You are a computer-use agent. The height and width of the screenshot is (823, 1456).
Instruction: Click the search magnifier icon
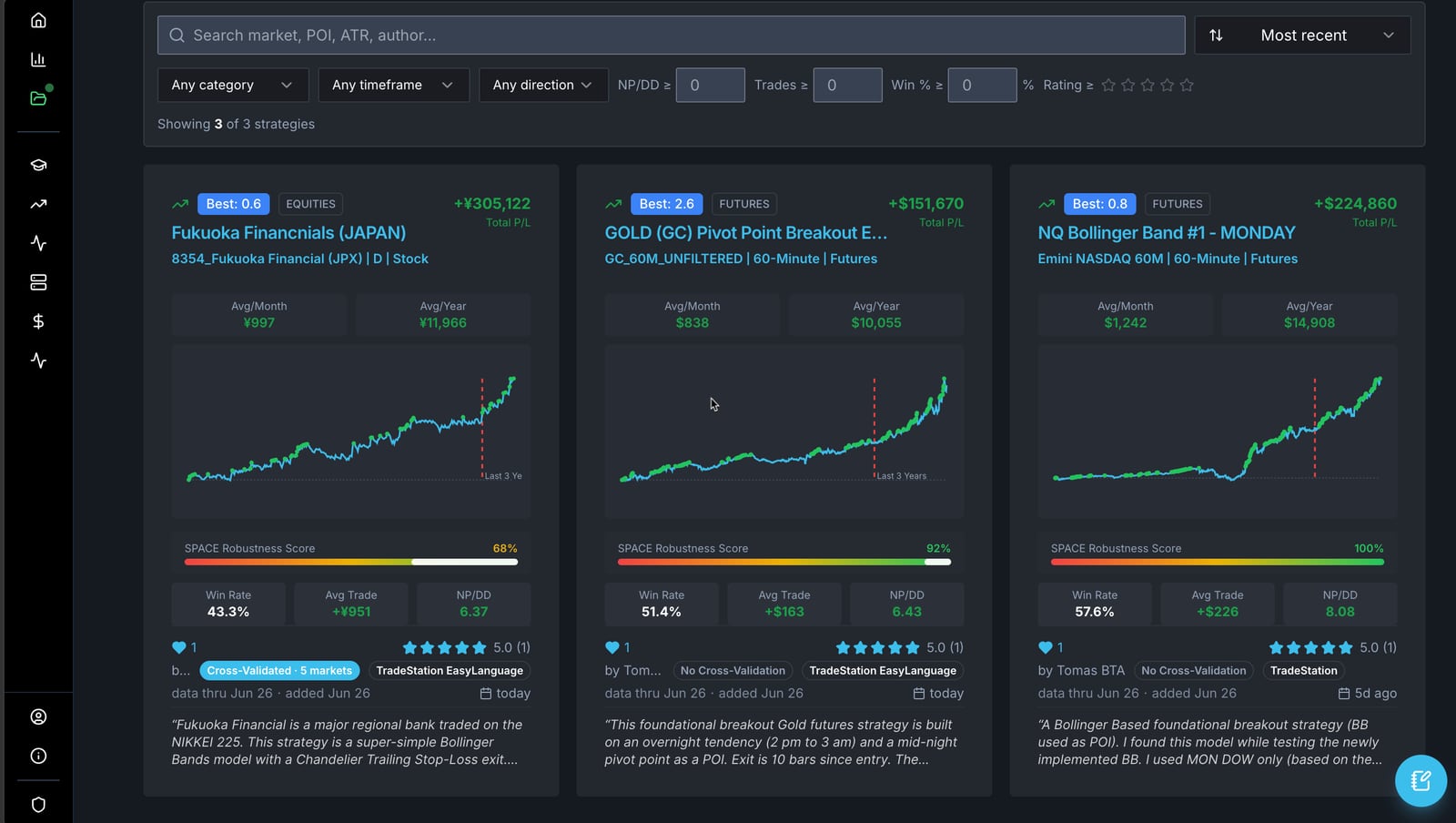pyautogui.click(x=177, y=36)
